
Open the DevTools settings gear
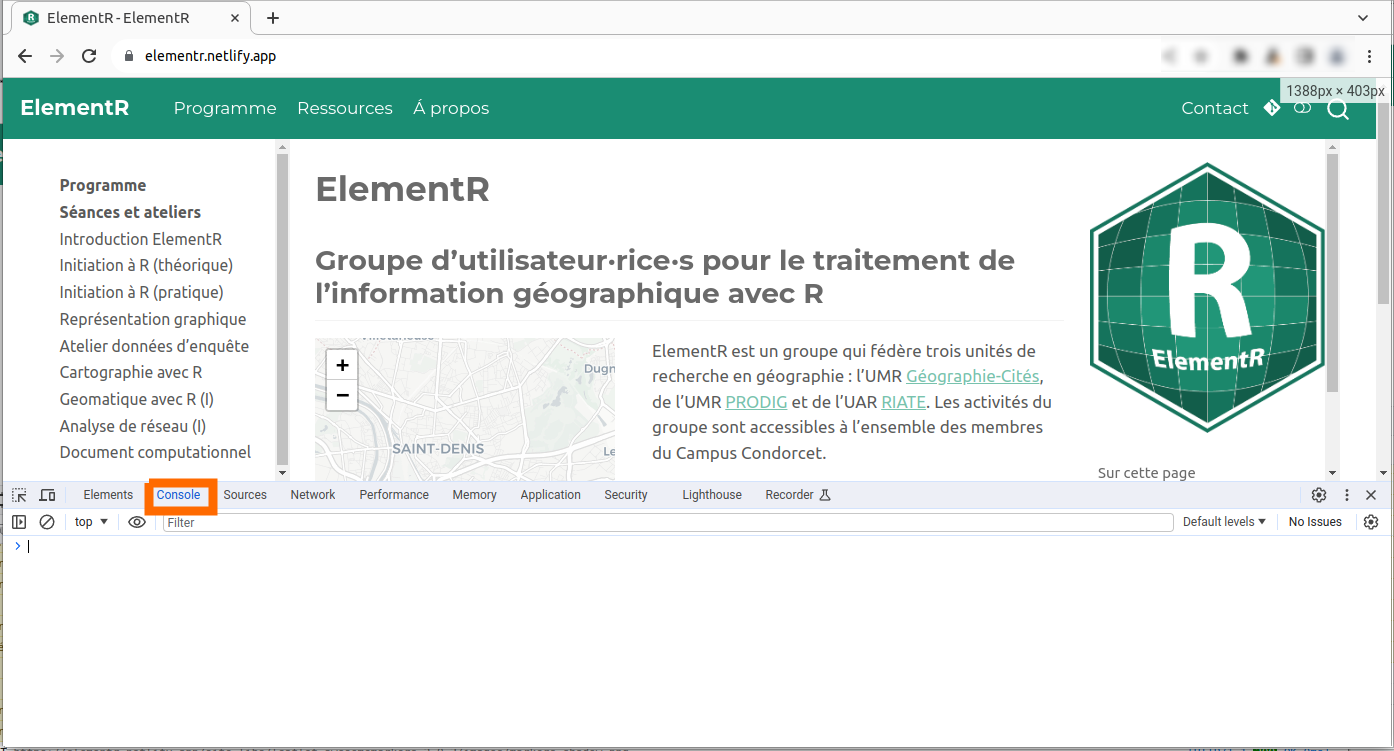coord(1319,495)
